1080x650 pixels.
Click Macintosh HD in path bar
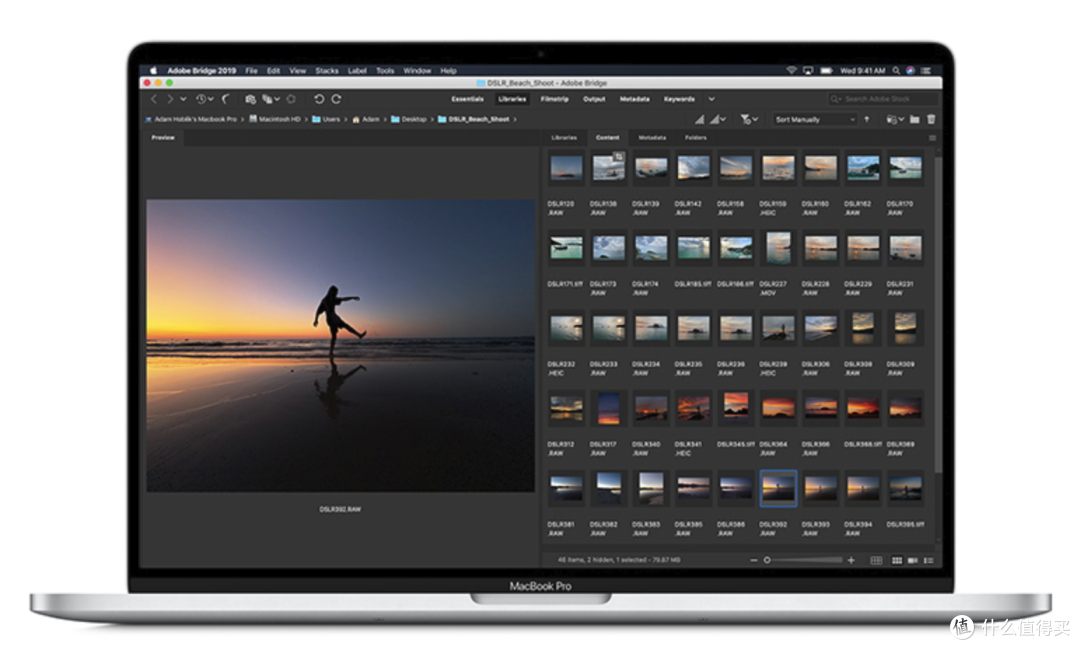(275, 119)
